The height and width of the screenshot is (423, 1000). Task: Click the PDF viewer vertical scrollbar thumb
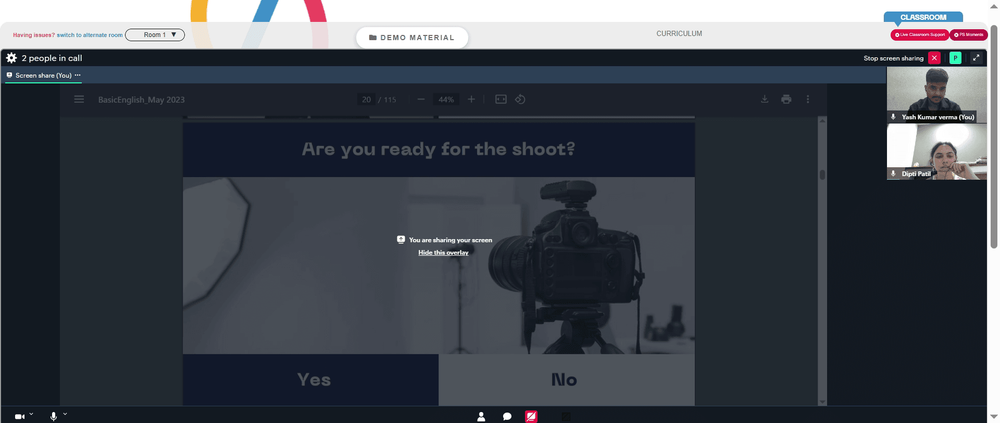click(822, 175)
